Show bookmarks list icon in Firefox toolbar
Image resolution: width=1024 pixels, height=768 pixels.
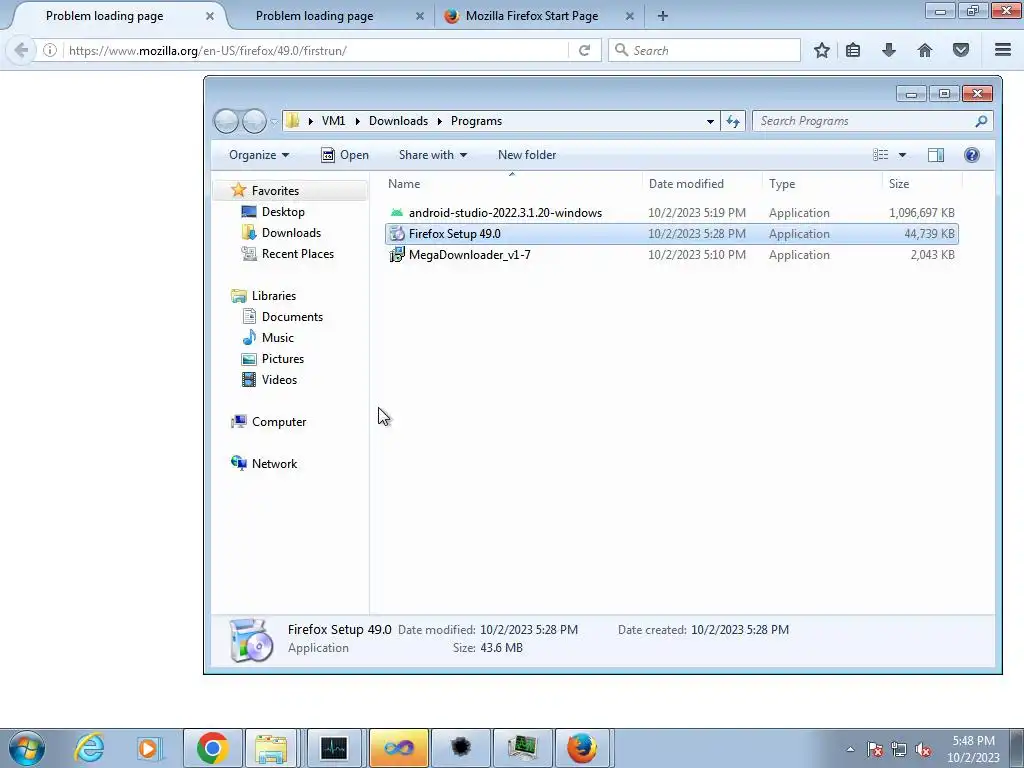point(853,50)
